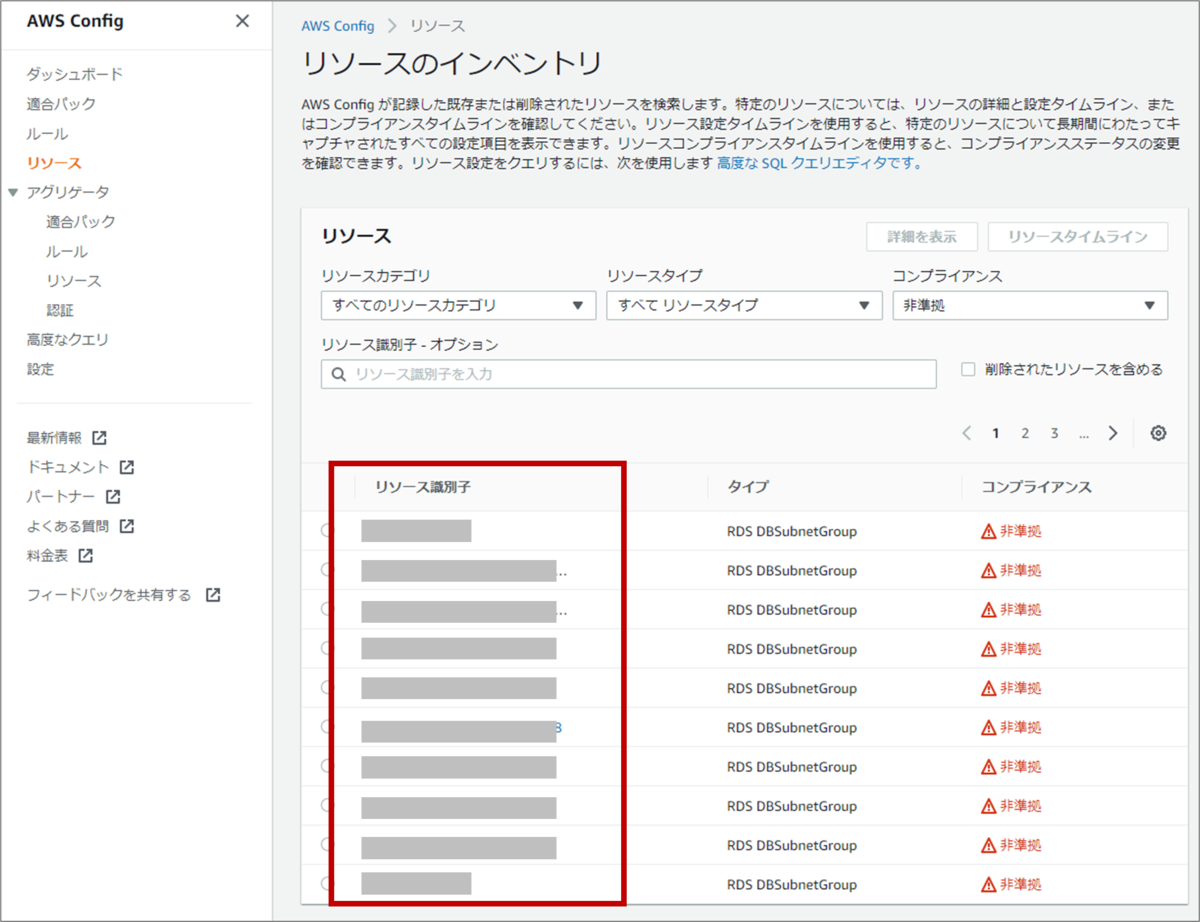Click first row's RDS DBSubnetGroup type
This screenshot has width=1200, height=922.
tap(792, 532)
